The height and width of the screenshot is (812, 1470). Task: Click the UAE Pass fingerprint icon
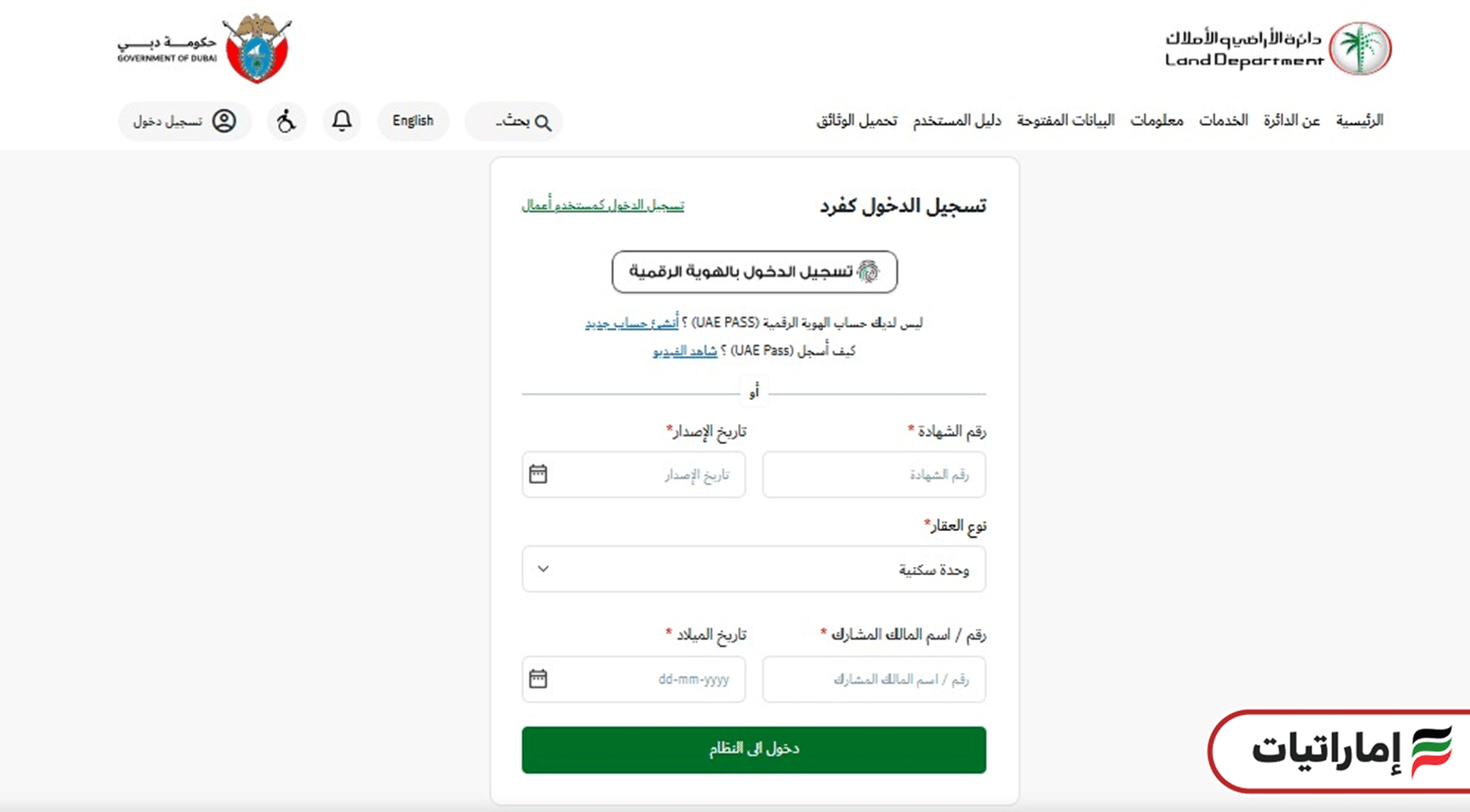pos(867,271)
